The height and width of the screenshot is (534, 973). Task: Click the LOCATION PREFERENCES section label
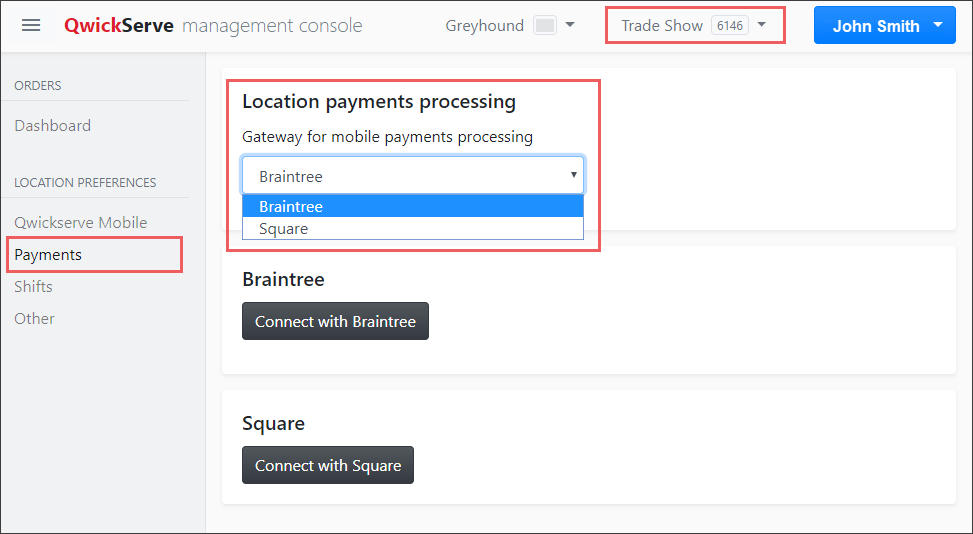click(x=85, y=183)
